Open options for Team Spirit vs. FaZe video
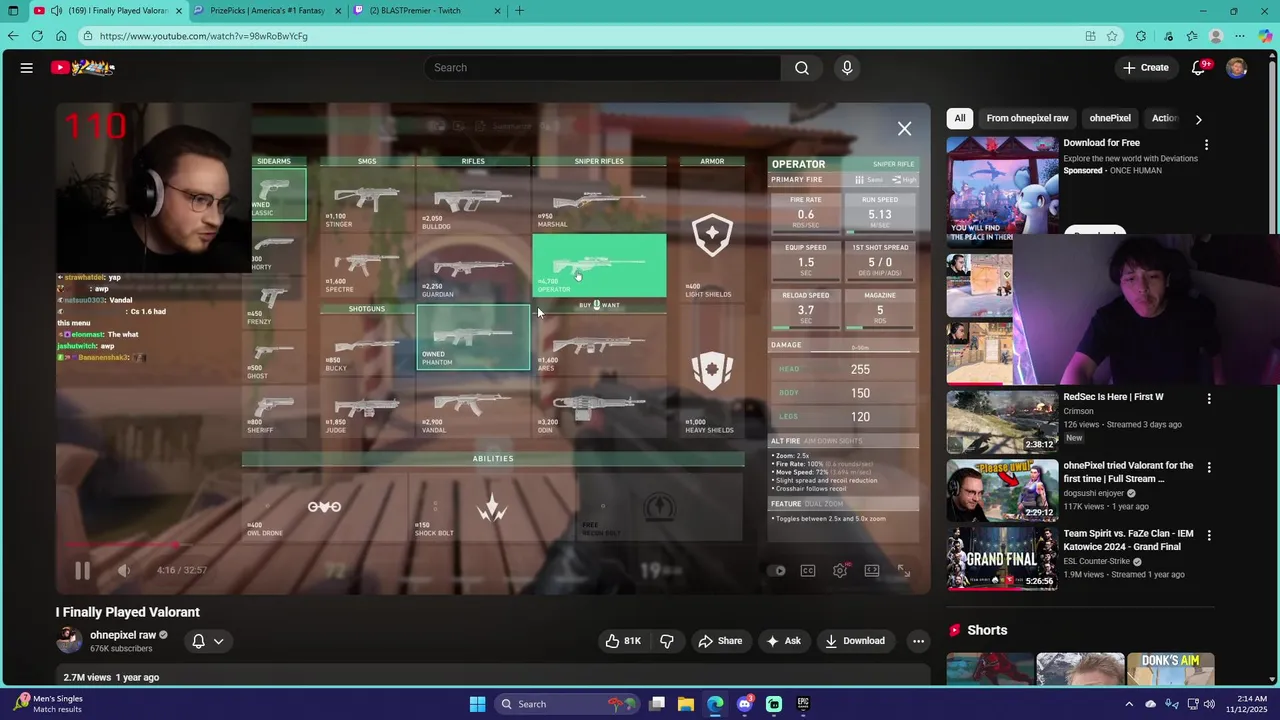1280x720 pixels. coord(1208,536)
